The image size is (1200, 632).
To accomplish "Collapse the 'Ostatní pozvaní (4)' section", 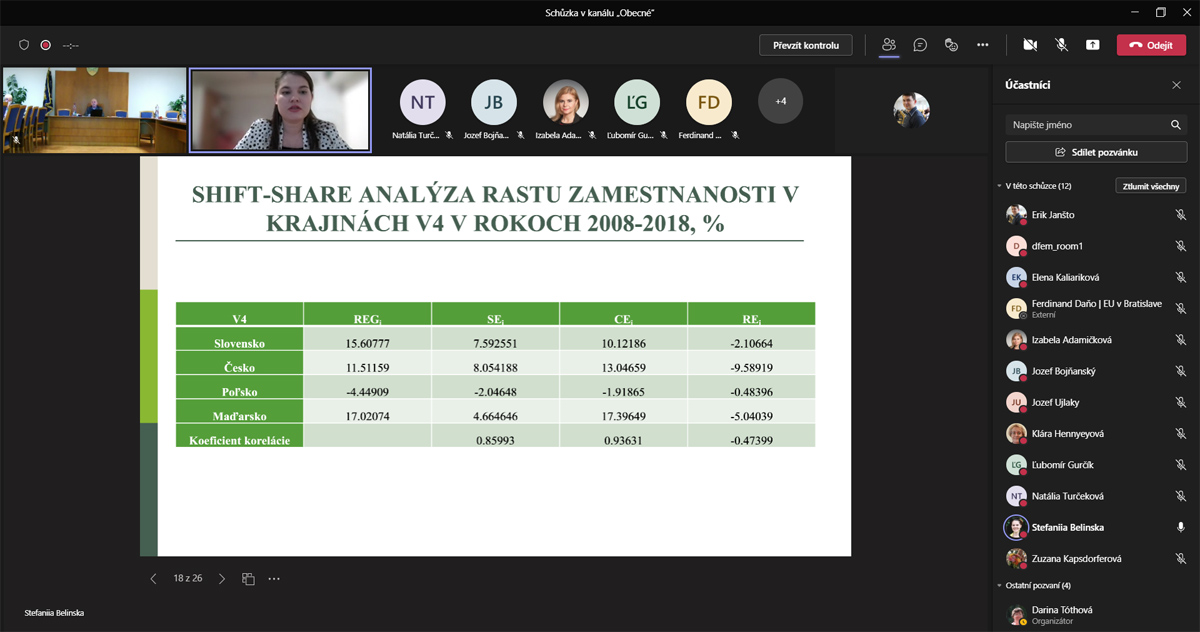I will pyautogui.click(x=999, y=585).
